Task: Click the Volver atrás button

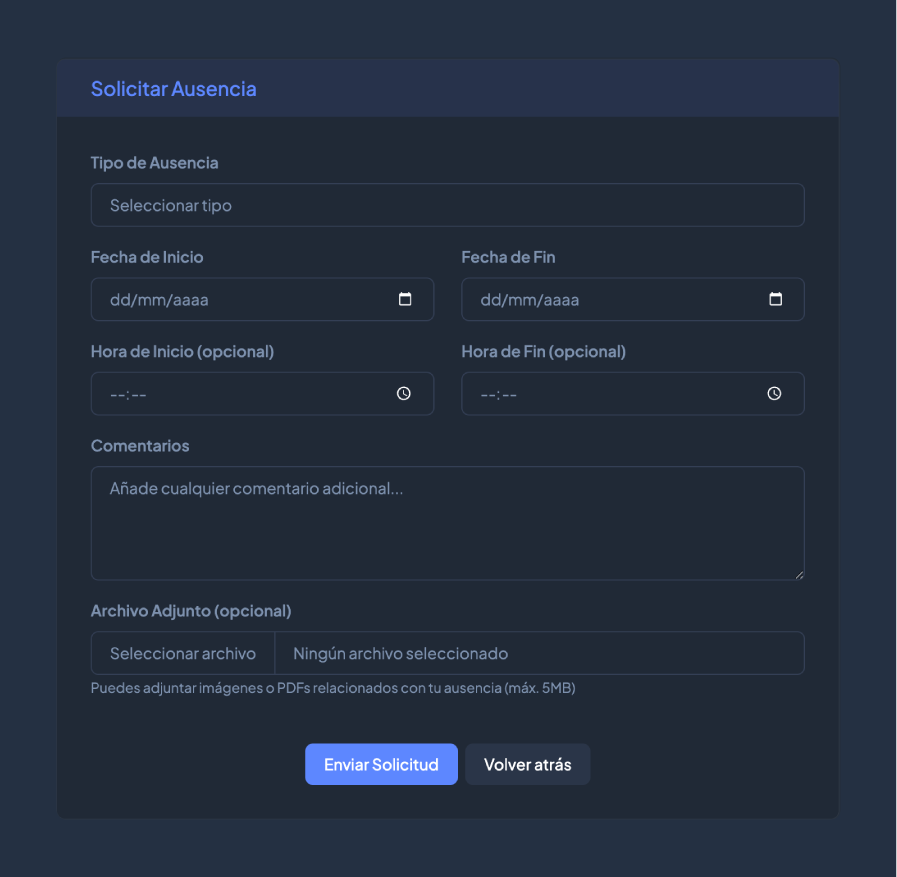Action: coord(527,765)
